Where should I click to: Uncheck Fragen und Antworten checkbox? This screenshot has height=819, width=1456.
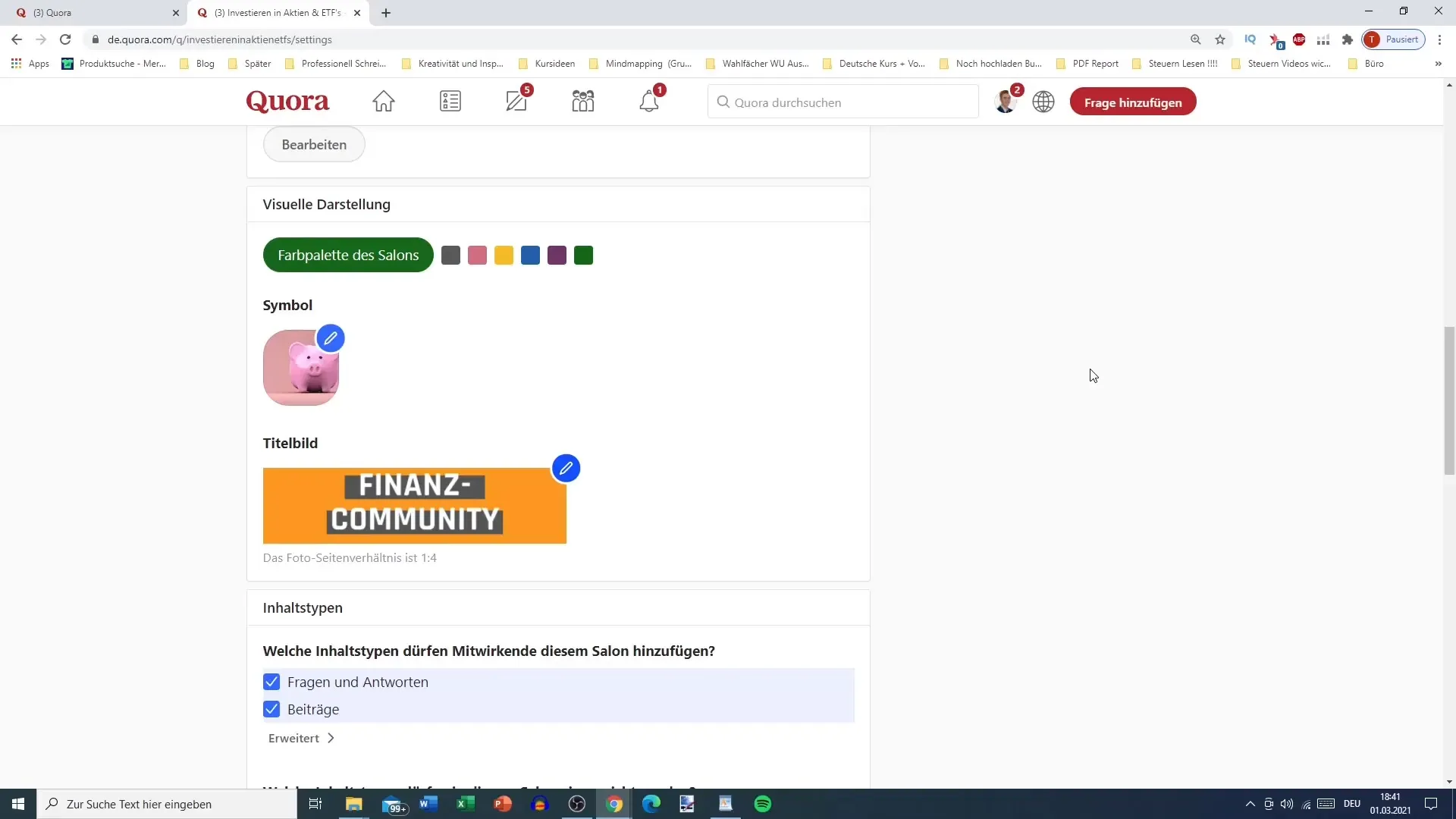coord(271,682)
